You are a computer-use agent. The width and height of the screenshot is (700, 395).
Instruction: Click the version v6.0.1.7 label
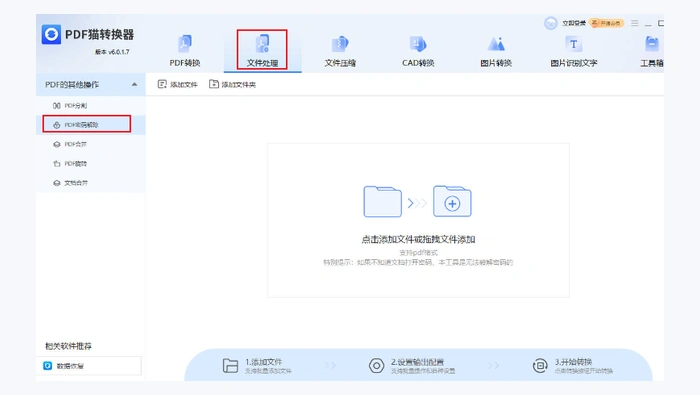112,52
